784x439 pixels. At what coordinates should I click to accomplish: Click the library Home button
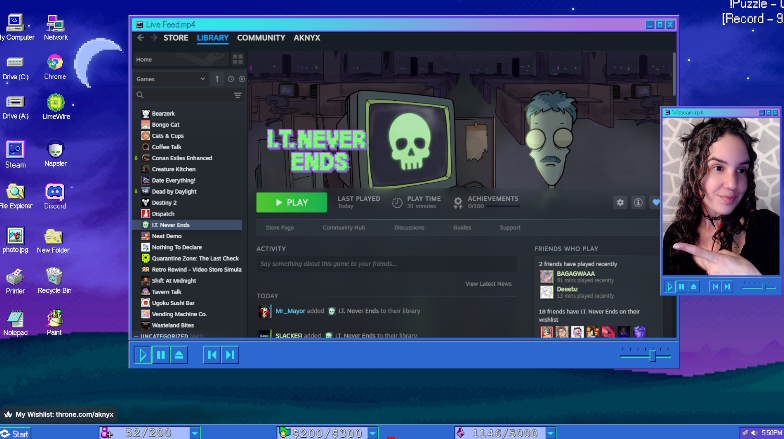[x=181, y=60]
